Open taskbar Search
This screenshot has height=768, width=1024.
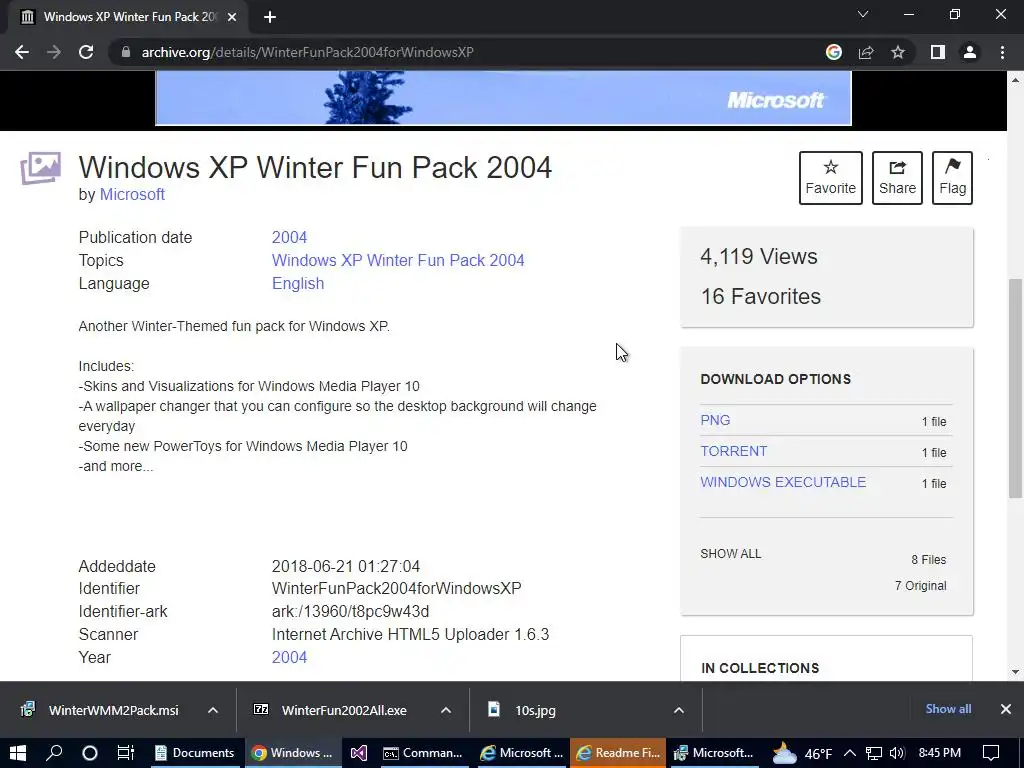54,753
